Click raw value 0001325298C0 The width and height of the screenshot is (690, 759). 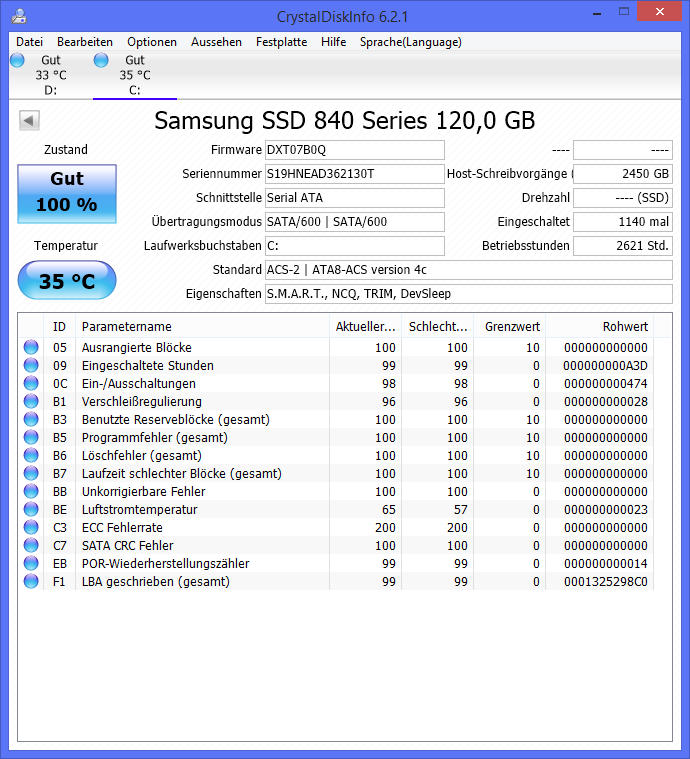pos(606,582)
